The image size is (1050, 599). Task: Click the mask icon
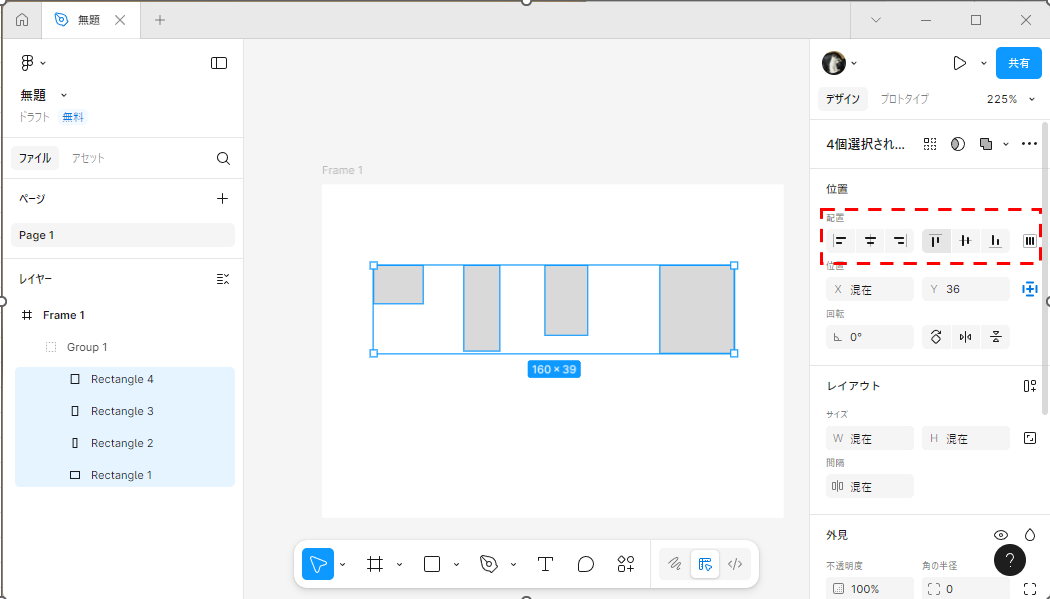click(x=958, y=144)
